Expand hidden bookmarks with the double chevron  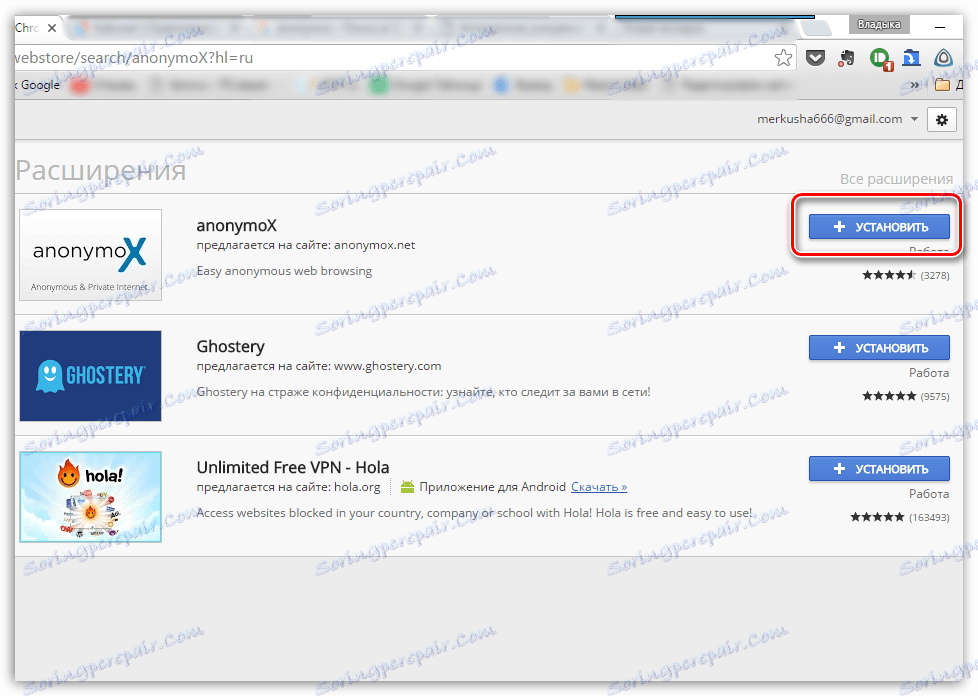click(915, 85)
